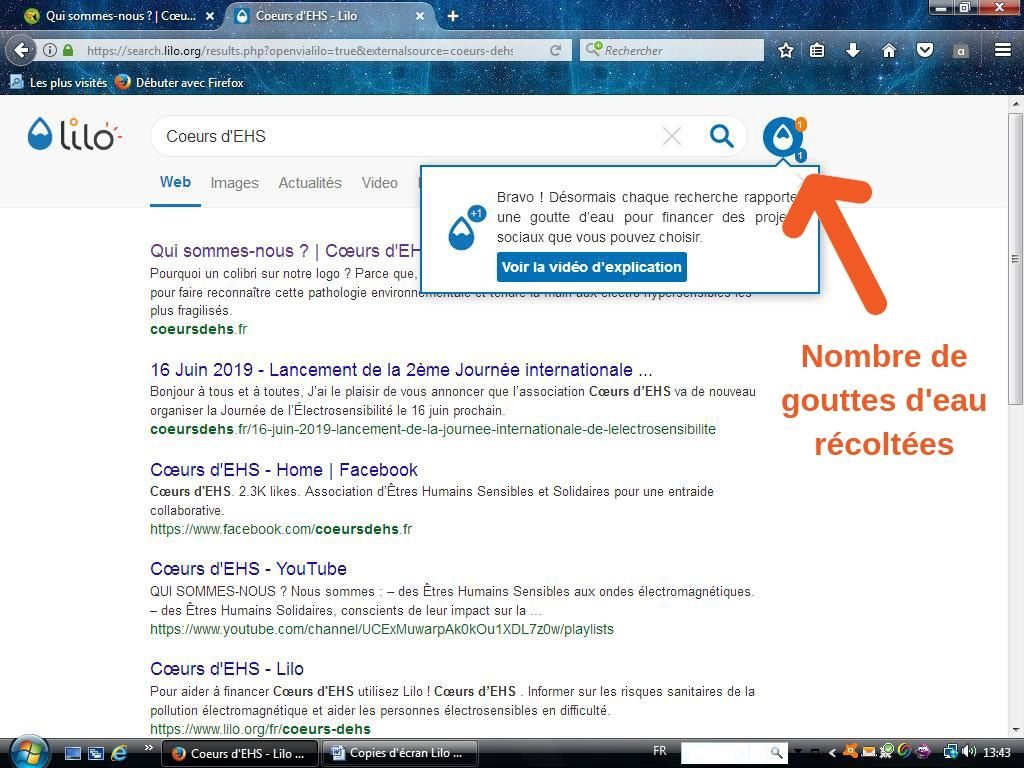The image size is (1024, 768).
Task: Click the grey 'a' extension icon
Action: (961, 51)
